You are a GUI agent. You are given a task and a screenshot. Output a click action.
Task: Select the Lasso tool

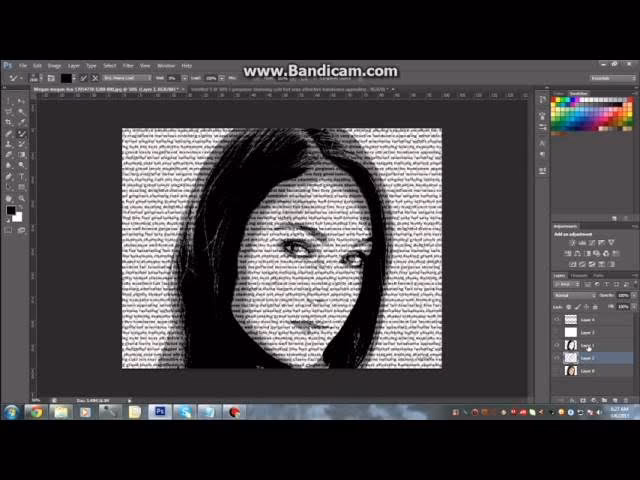(x=8, y=112)
